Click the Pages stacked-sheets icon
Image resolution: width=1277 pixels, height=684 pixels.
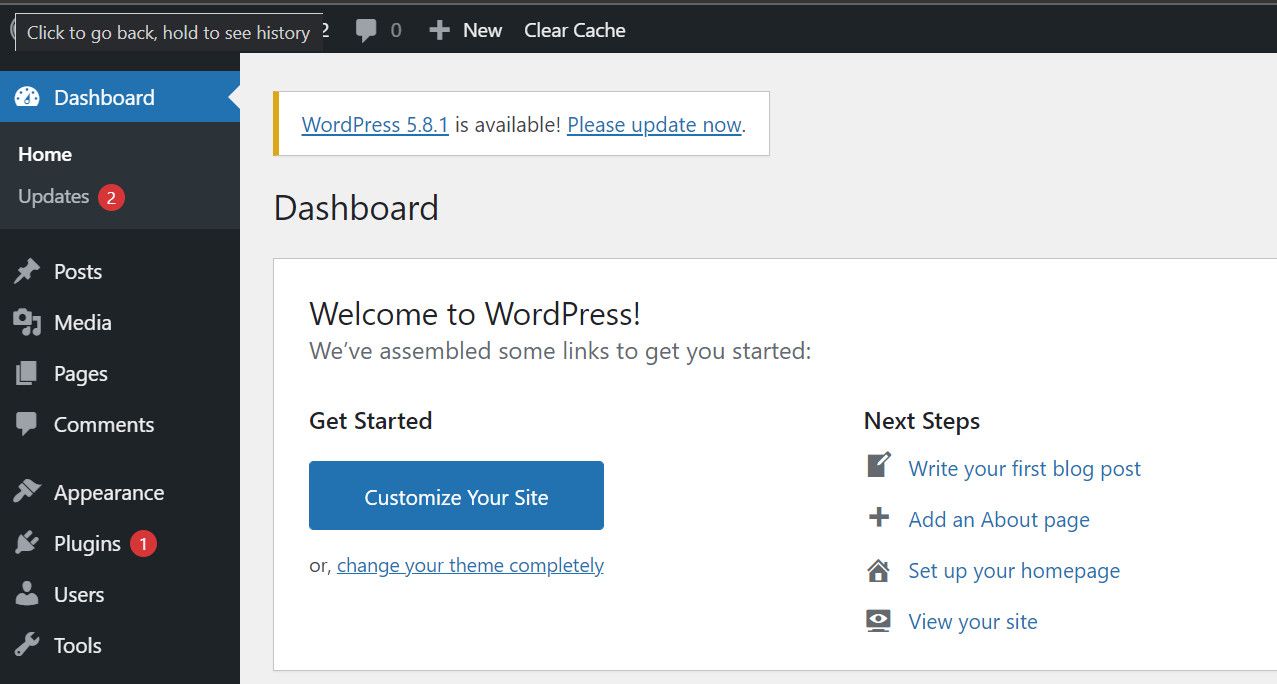click(27, 374)
